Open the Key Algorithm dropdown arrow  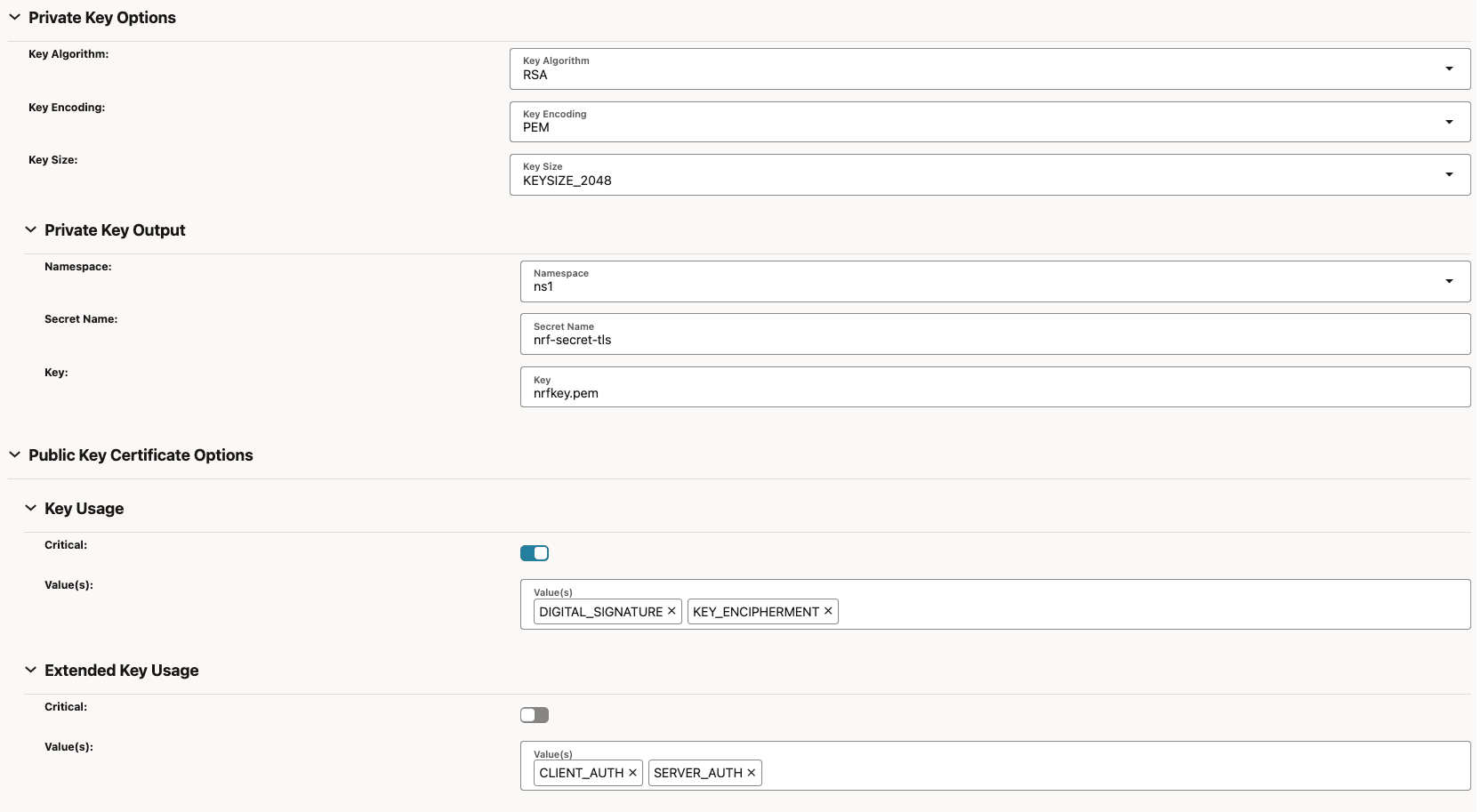pos(1449,68)
